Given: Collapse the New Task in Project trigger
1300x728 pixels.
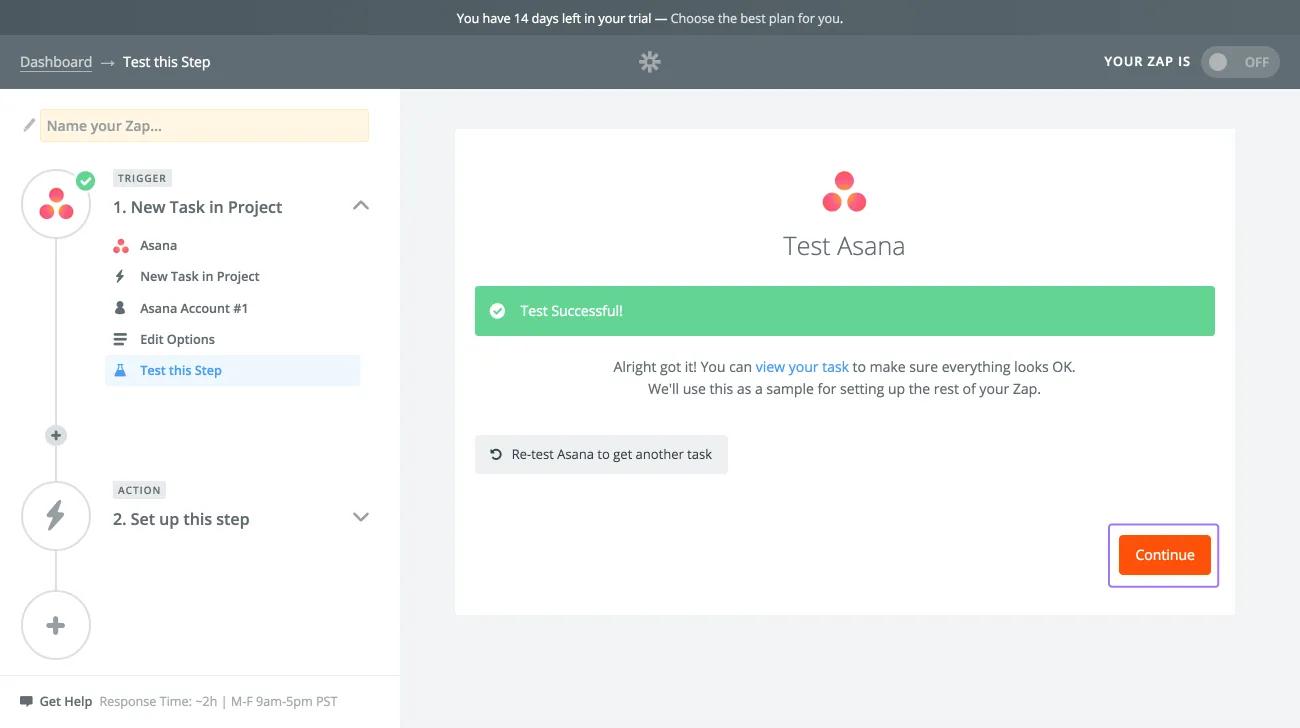Looking at the screenshot, I should click(361, 206).
